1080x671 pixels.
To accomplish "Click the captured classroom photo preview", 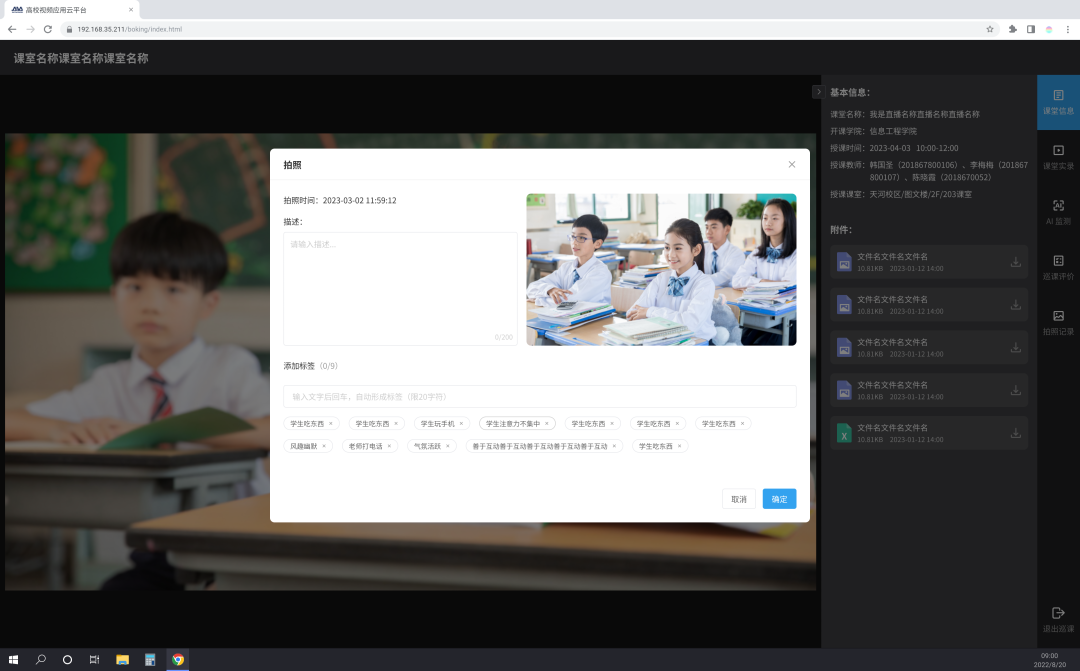I will pos(661,269).
